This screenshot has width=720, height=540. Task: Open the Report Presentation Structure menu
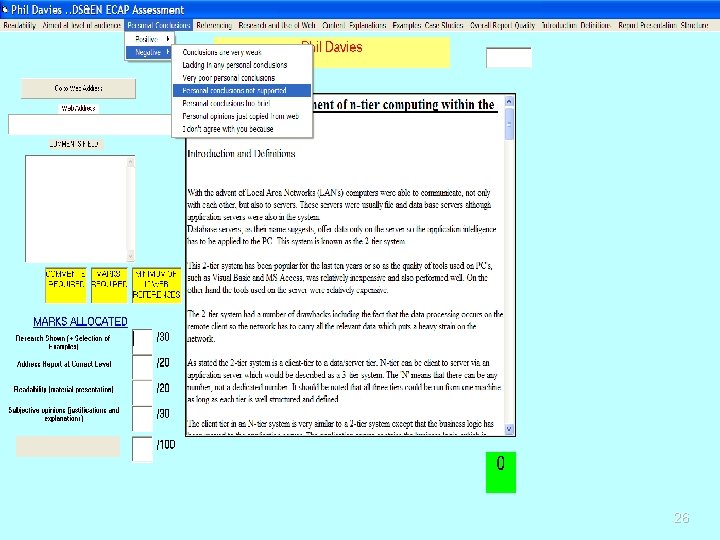(x=663, y=25)
